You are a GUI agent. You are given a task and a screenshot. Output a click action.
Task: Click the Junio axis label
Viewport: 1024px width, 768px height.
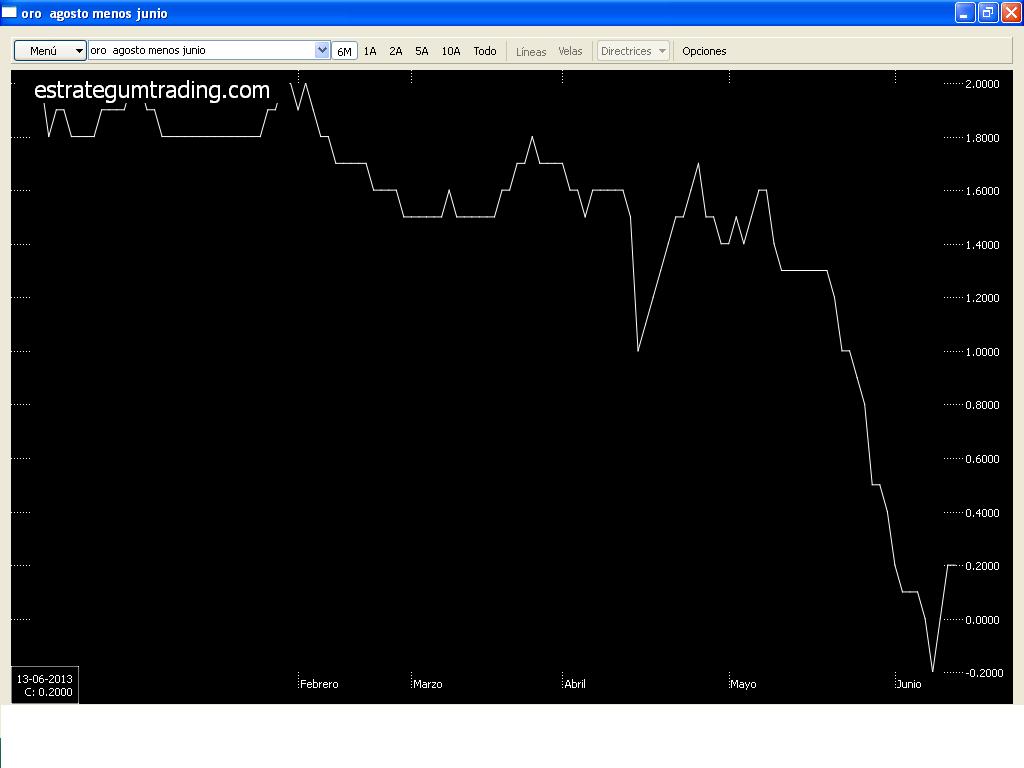(x=909, y=684)
